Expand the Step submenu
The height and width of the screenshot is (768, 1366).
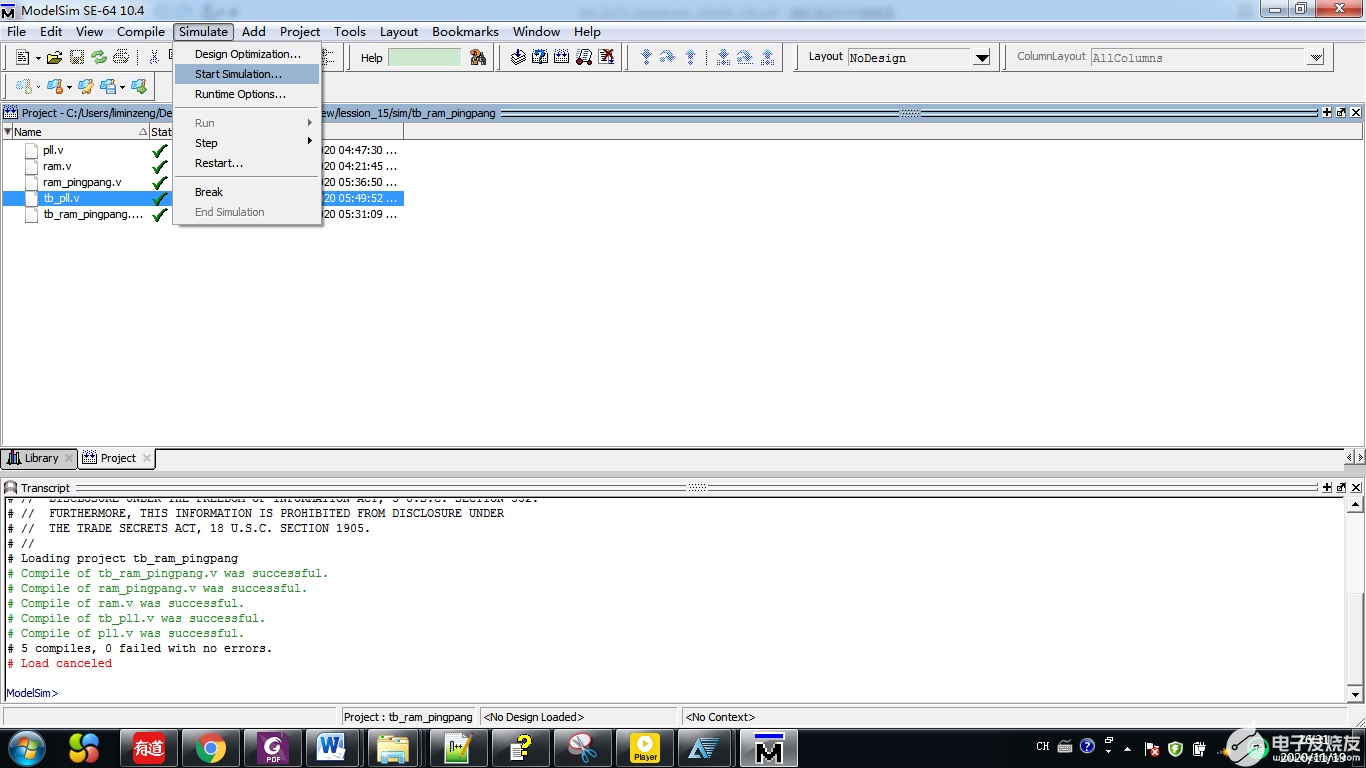(247, 143)
